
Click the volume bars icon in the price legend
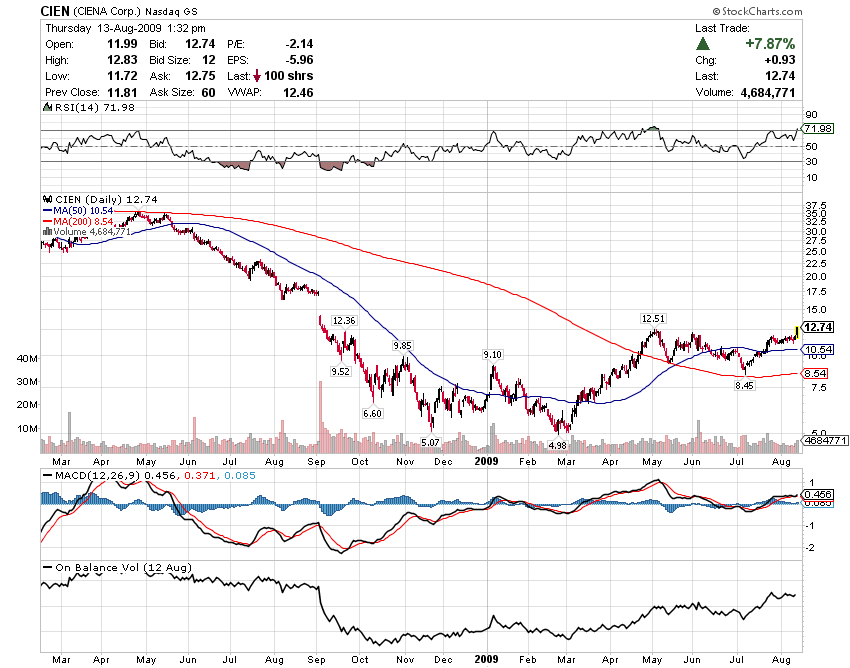click(48, 232)
